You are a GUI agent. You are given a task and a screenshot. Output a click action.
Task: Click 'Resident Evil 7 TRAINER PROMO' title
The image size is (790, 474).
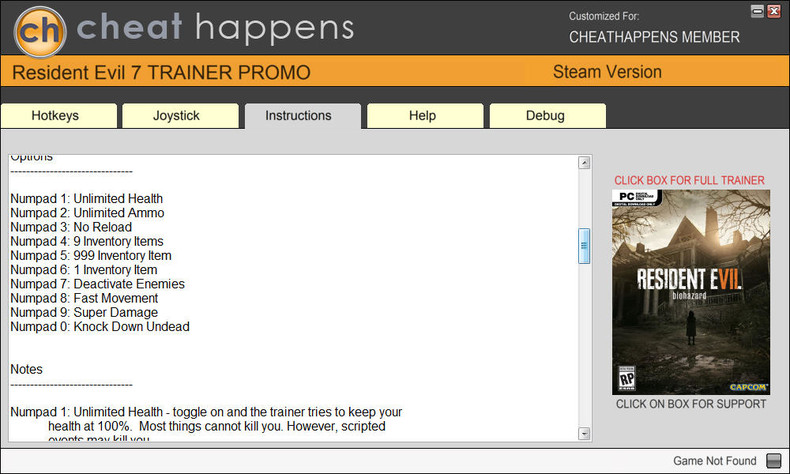161,73
